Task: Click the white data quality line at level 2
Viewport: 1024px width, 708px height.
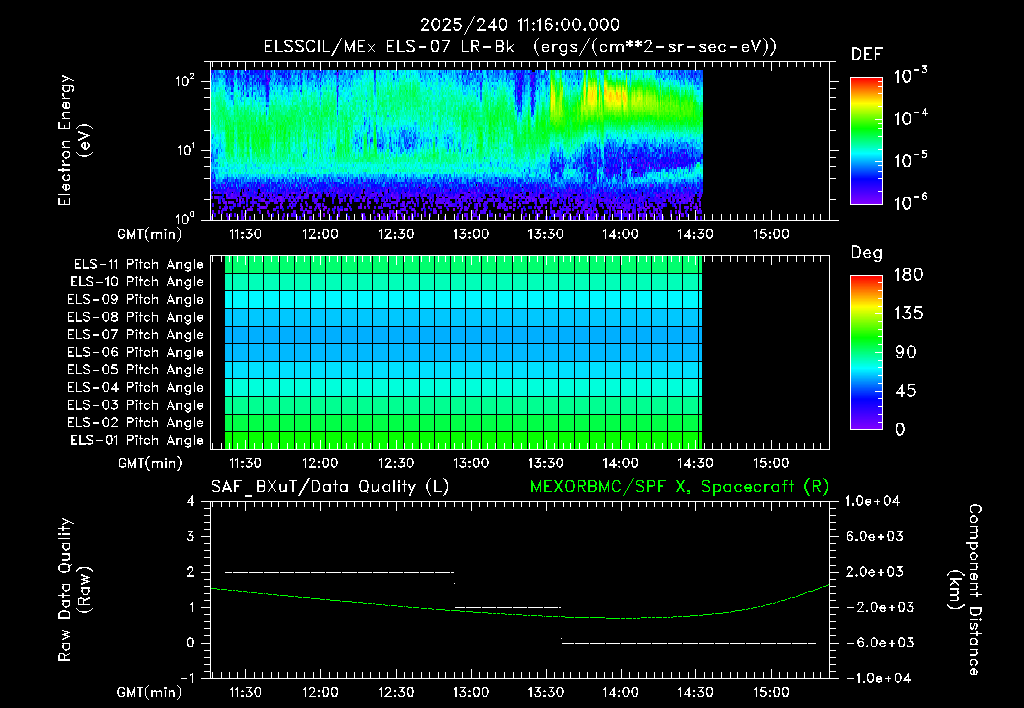Action: click(339, 572)
